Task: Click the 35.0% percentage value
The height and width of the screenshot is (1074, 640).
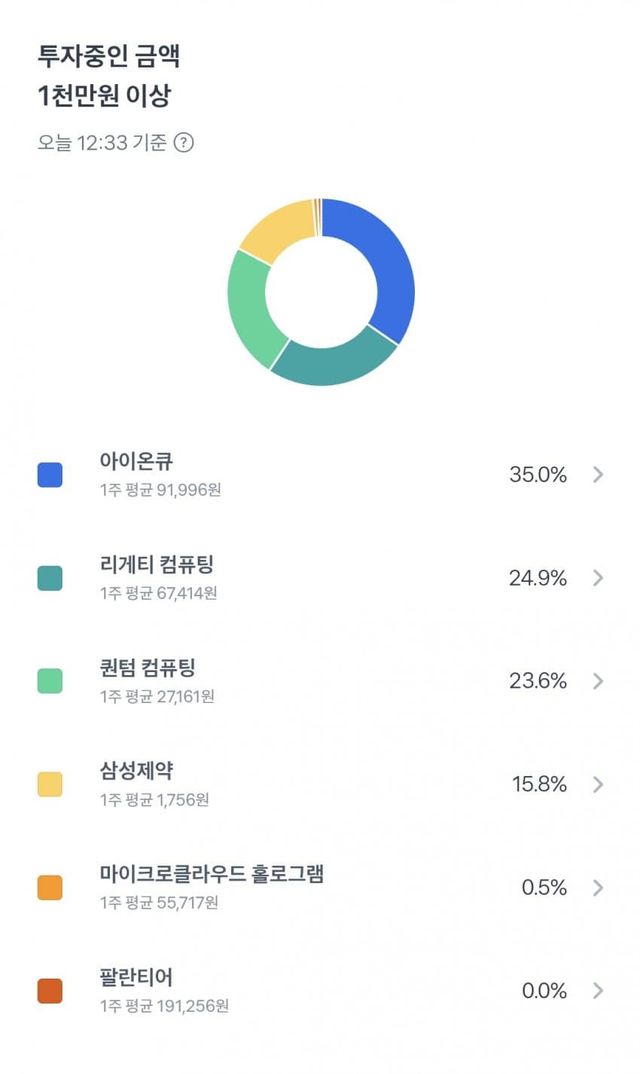Action: tap(538, 475)
